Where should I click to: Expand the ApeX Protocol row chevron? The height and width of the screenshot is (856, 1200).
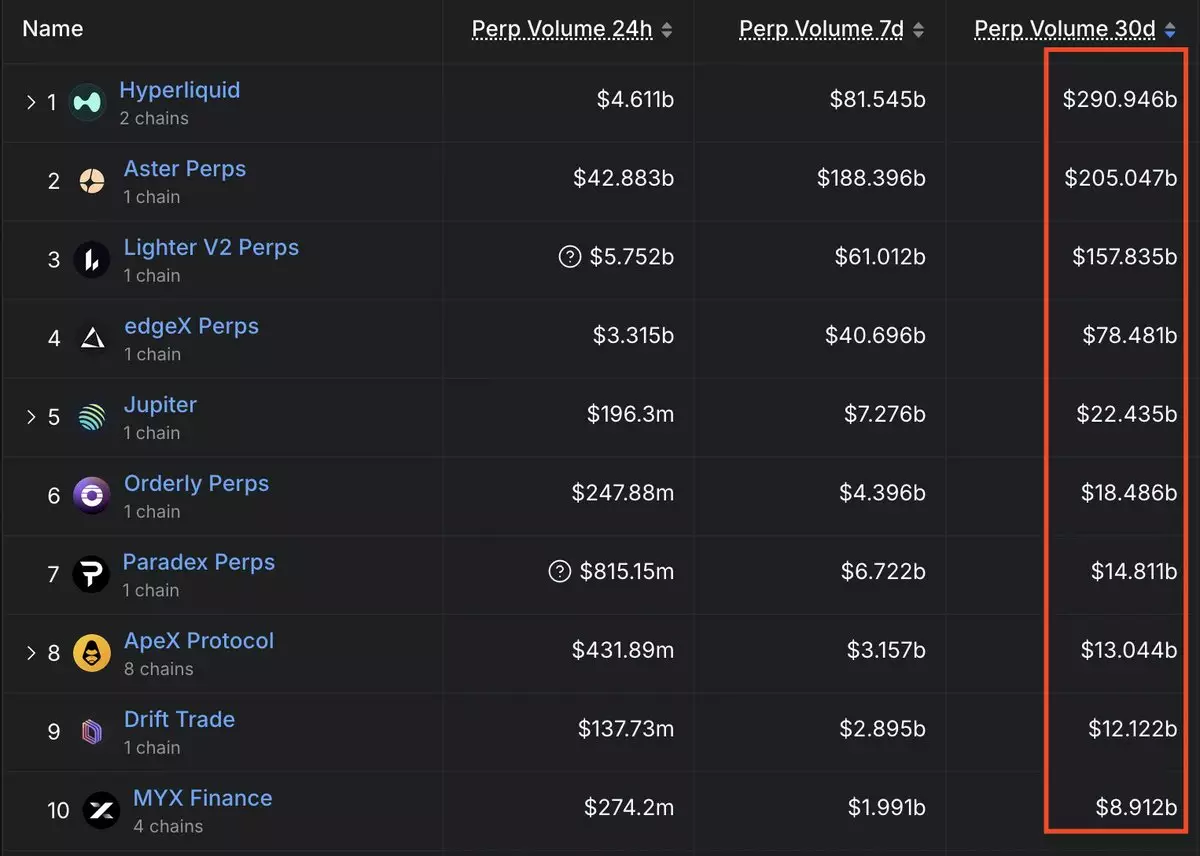coord(31,653)
